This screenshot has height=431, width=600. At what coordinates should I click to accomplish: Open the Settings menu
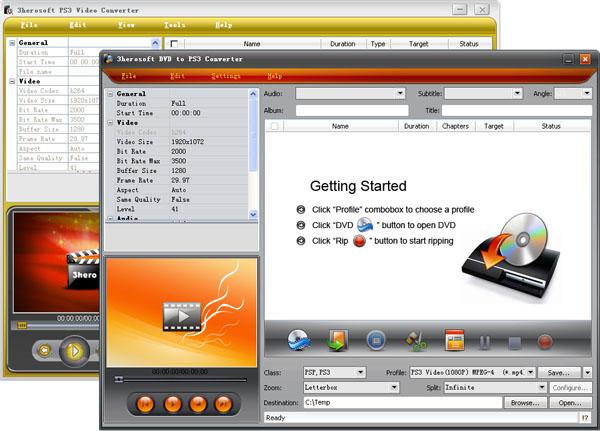(x=226, y=76)
